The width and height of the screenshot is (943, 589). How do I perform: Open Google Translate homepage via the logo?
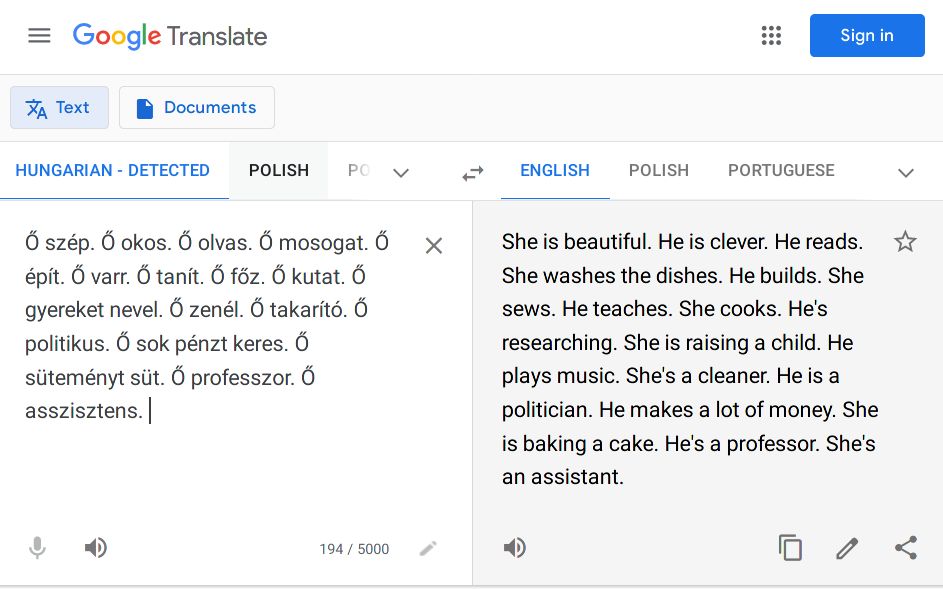point(168,36)
